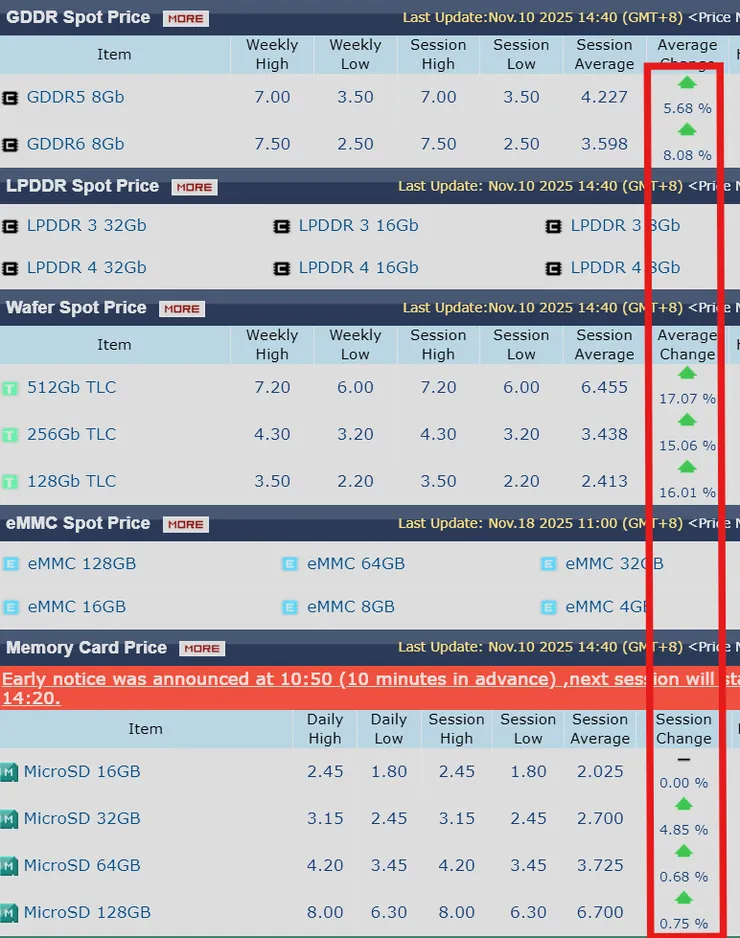Click the M icon beside MicroSD 16GB
Screen dimensions: 740x938
[x=8, y=772]
